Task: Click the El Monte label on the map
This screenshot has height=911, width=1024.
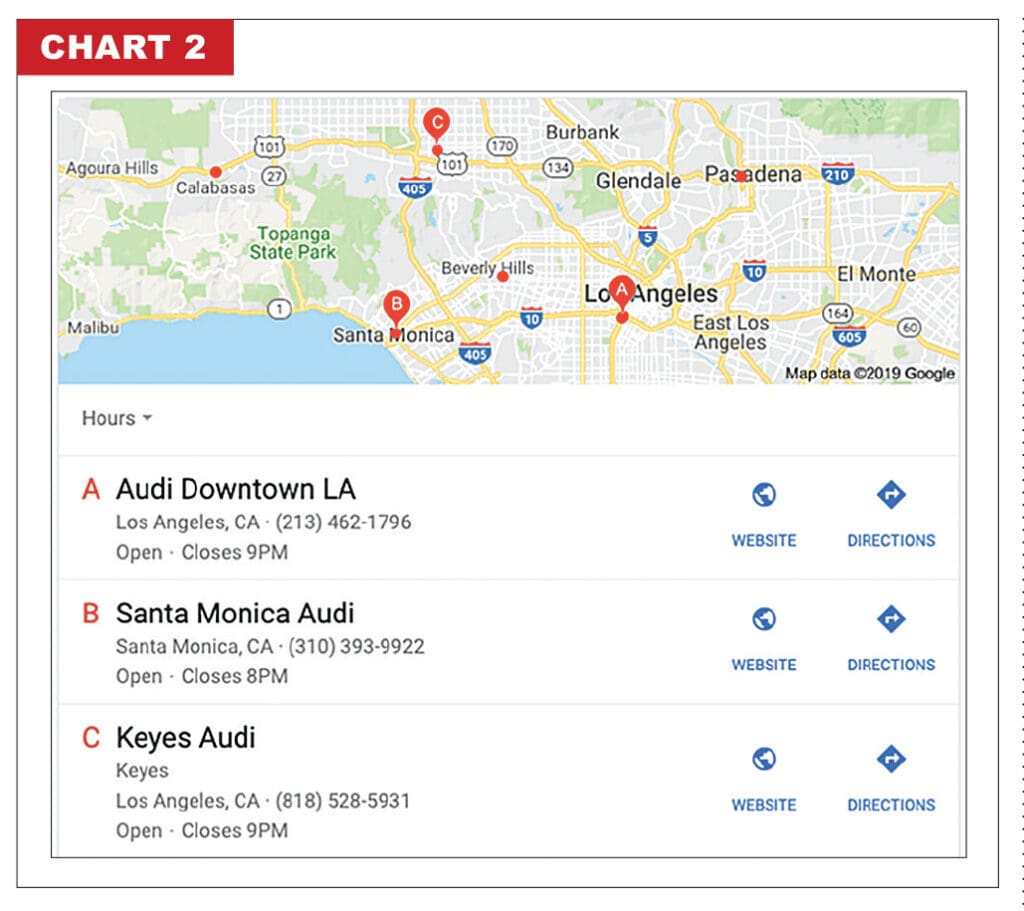Action: click(876, 274)
